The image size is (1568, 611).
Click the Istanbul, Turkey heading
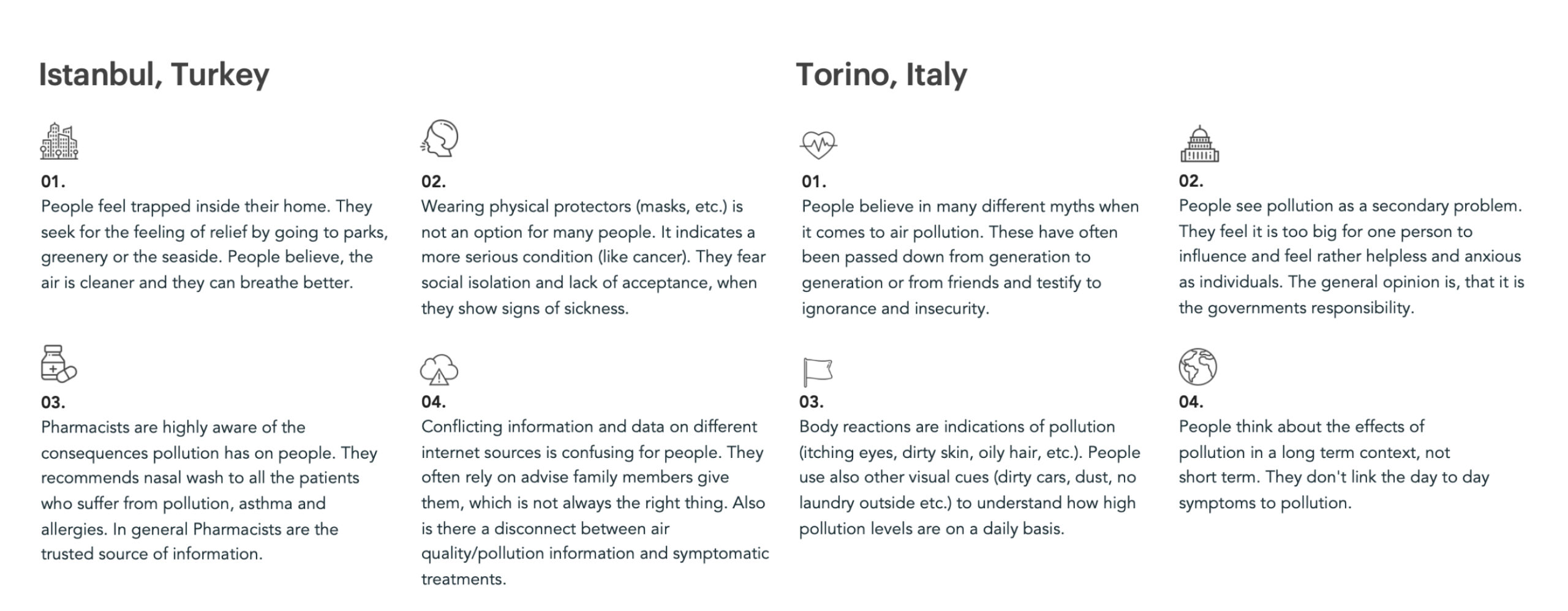click(x=154, y=75)
